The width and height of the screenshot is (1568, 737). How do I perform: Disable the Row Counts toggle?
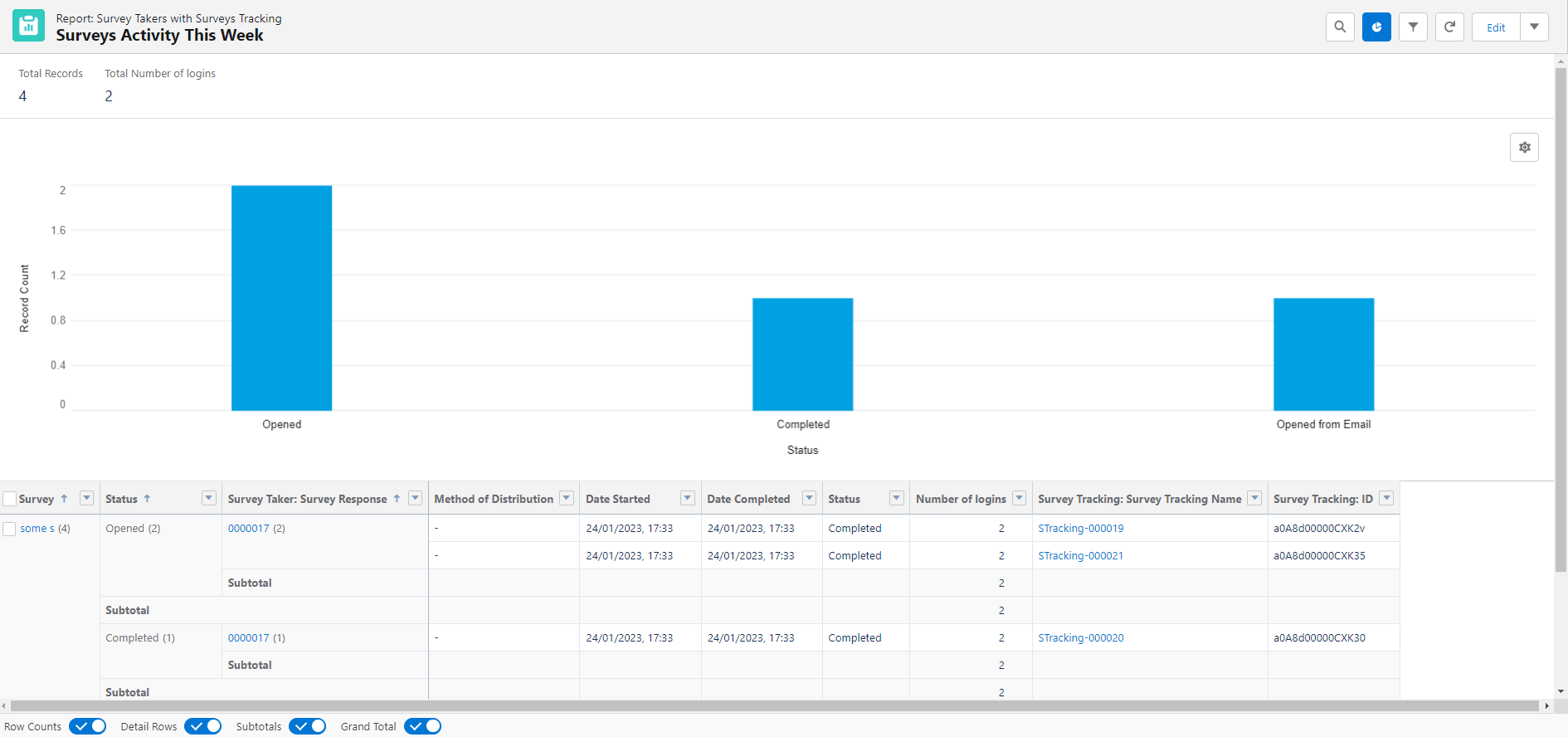tap(87, 726)
